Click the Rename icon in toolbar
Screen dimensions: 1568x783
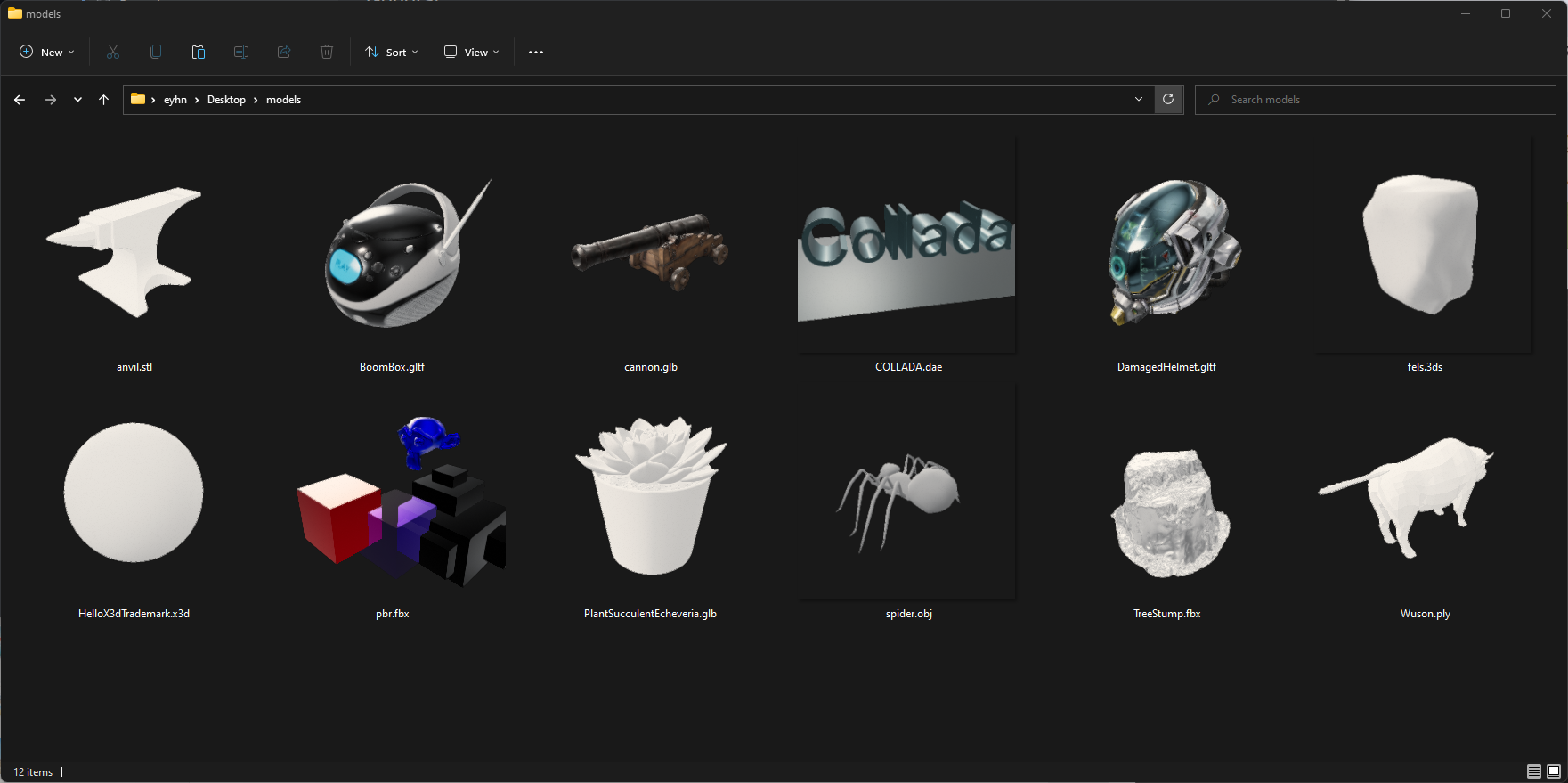point(241,52)
